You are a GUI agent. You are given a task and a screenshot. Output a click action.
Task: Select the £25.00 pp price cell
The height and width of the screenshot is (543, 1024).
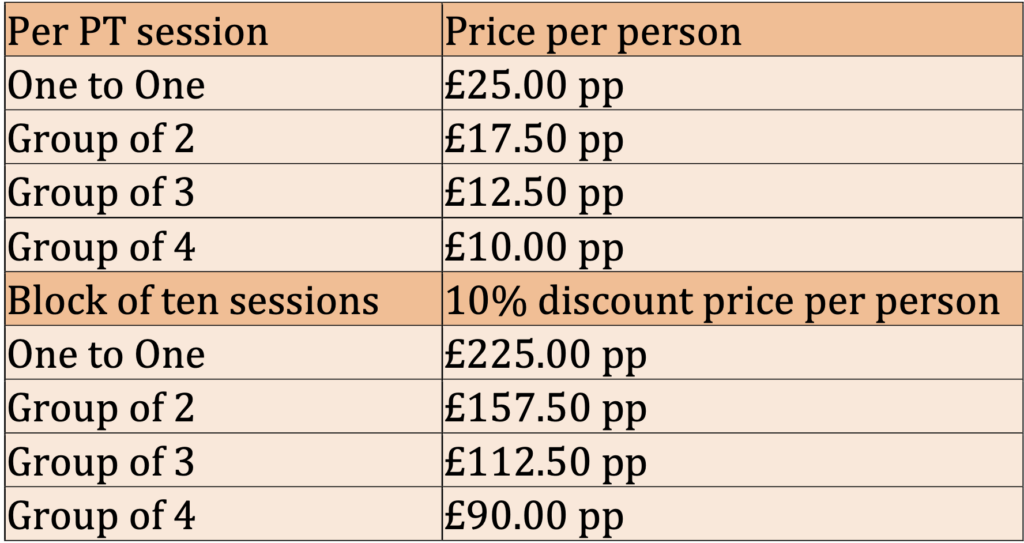pos(733,83)
